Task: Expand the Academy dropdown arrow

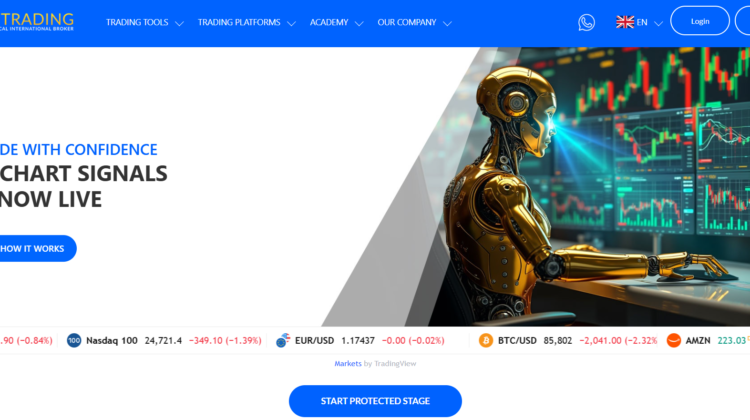Action: coord(359,23)
